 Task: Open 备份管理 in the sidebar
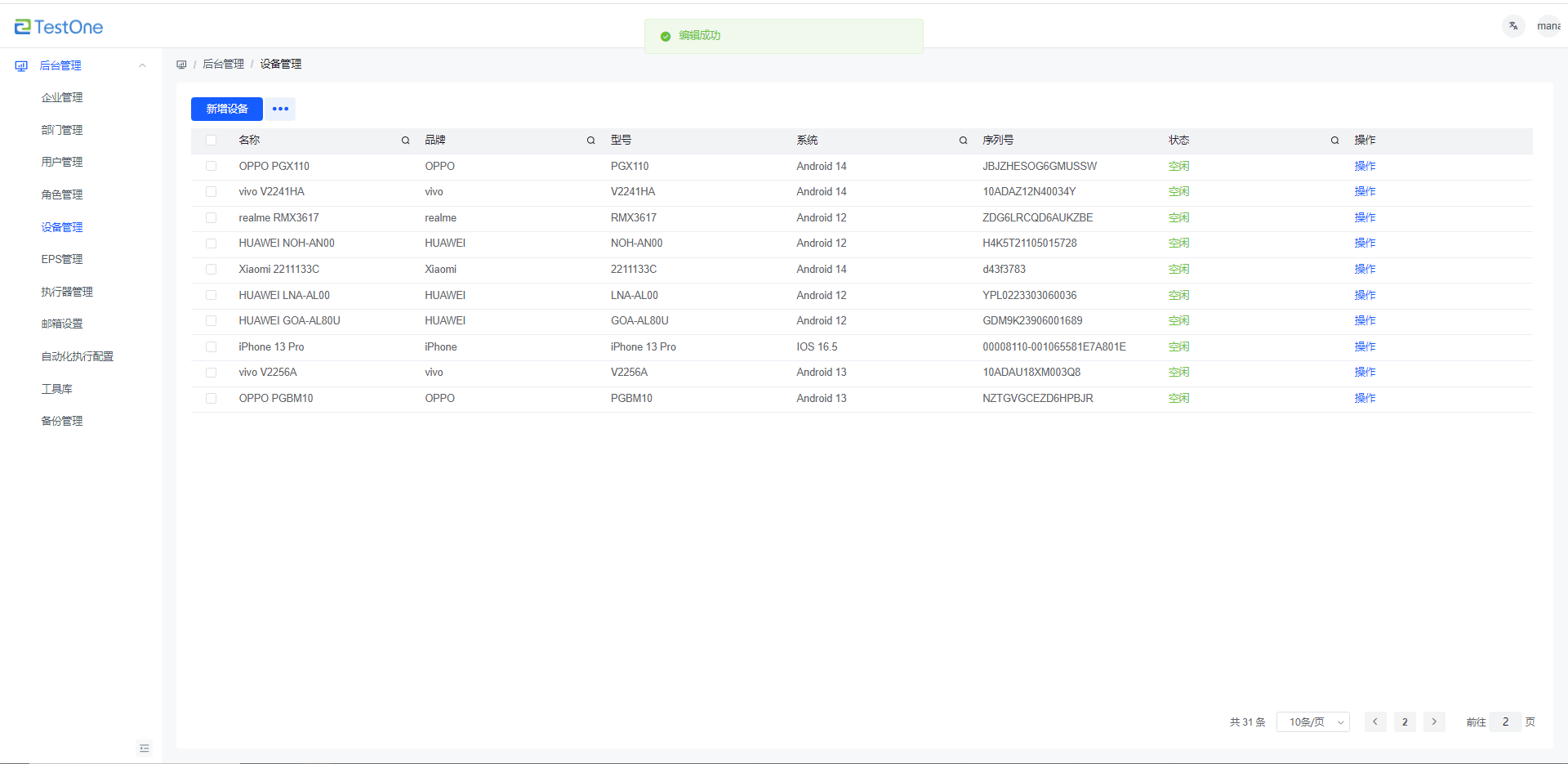pyautogui.click(x=62, y=421)
